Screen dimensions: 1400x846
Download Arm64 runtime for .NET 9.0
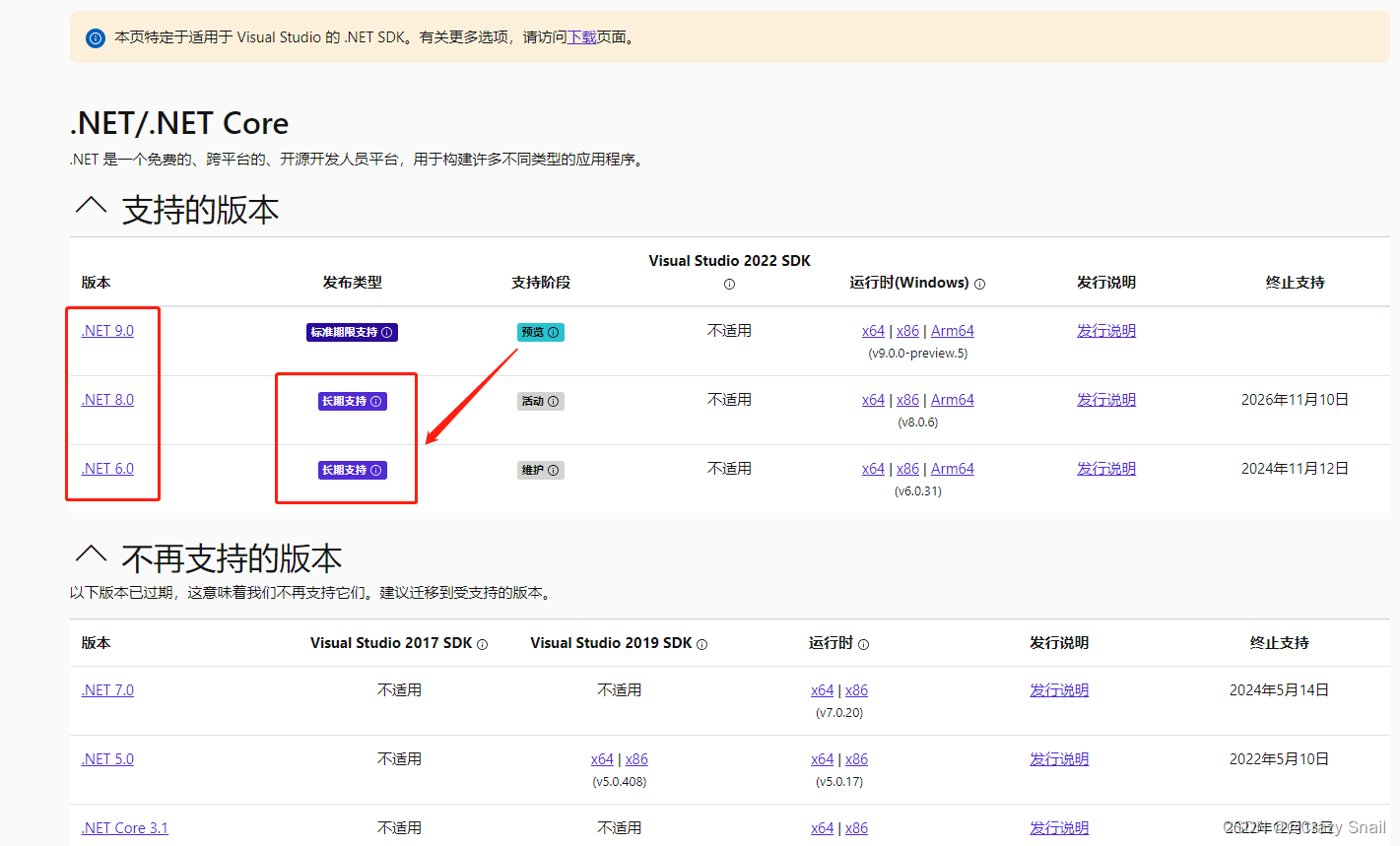[953, 331]
